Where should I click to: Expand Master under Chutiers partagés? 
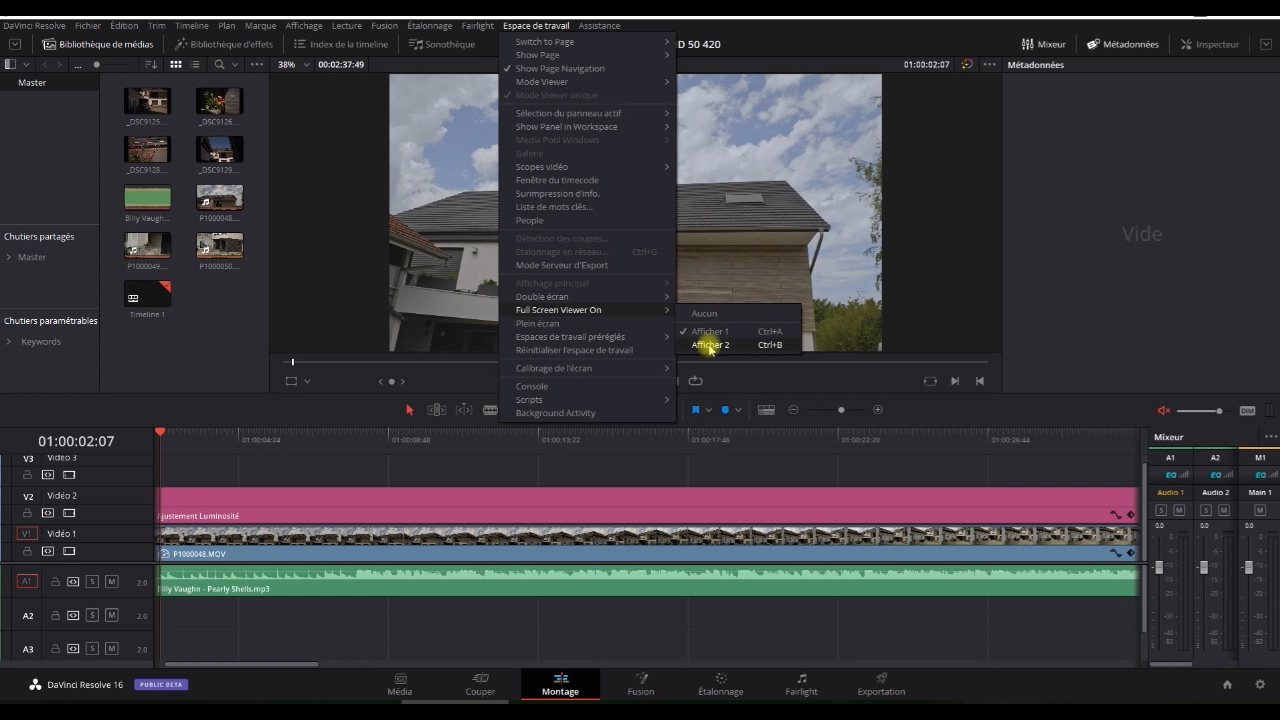[9, 257]
